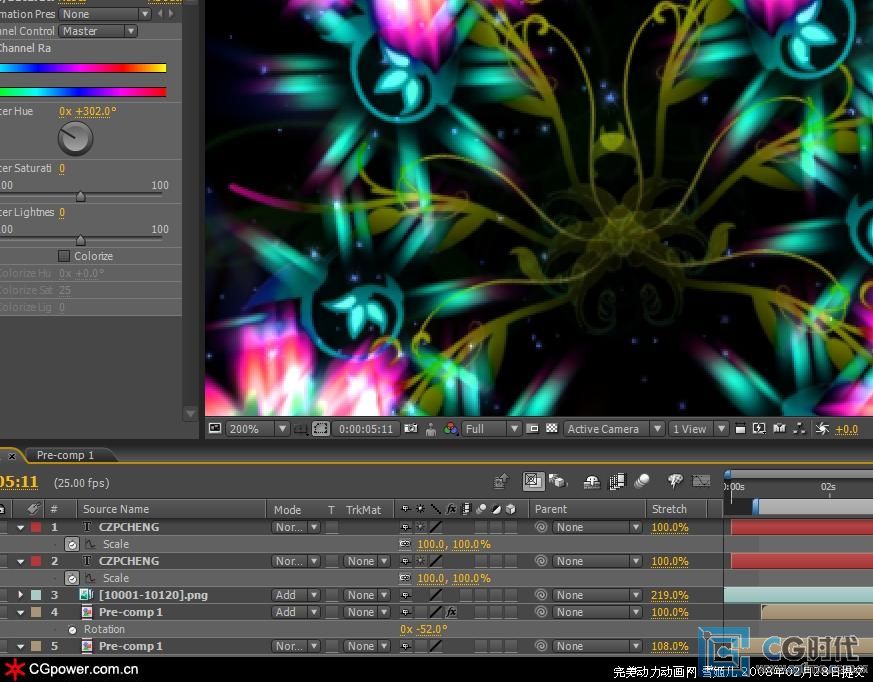This screenshot has width=873, height=682.
Task: Open the Full resolution dropdown
Action: coord(492,429)
